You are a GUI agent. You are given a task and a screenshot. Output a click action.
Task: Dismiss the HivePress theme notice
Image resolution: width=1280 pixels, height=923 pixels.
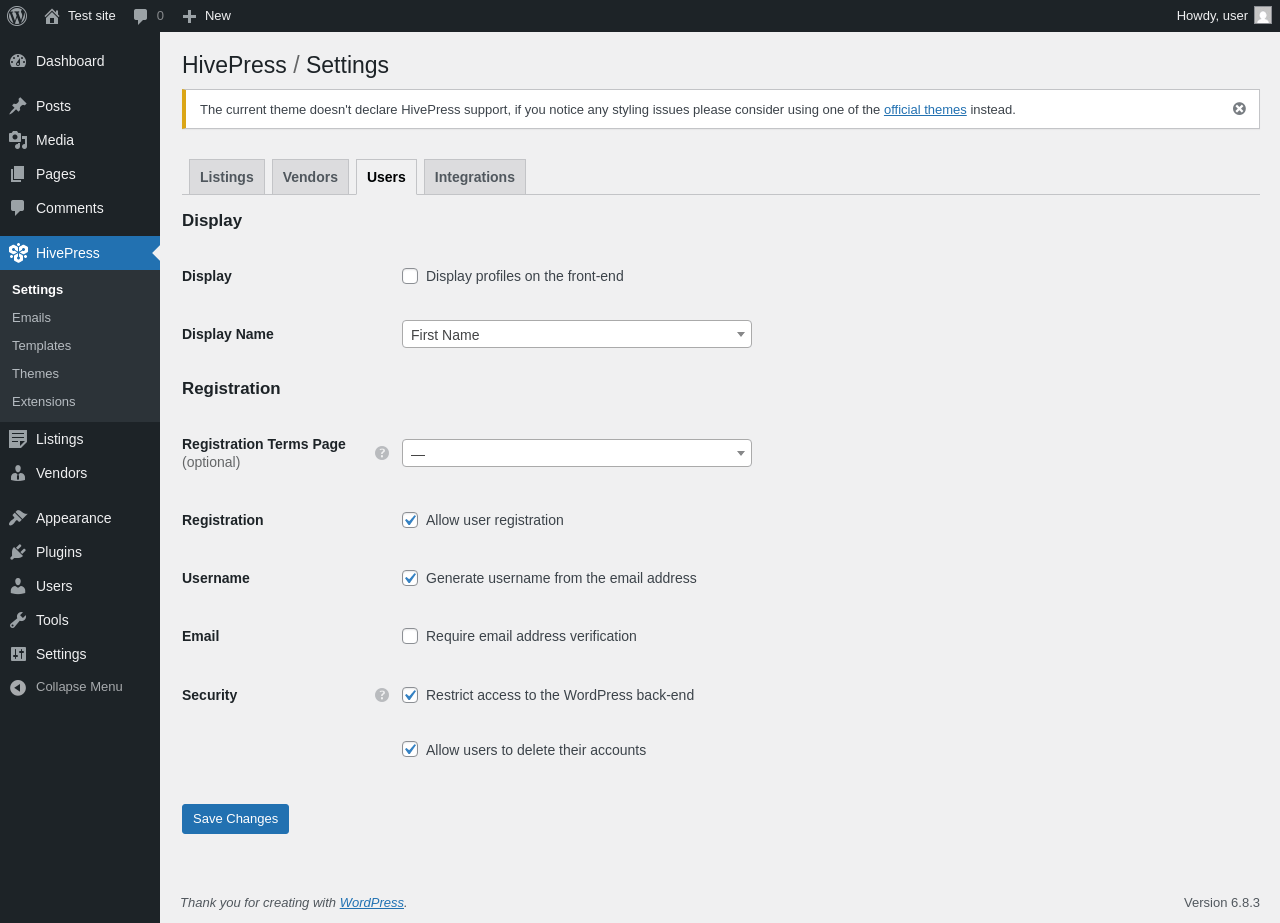point(1239,109)
